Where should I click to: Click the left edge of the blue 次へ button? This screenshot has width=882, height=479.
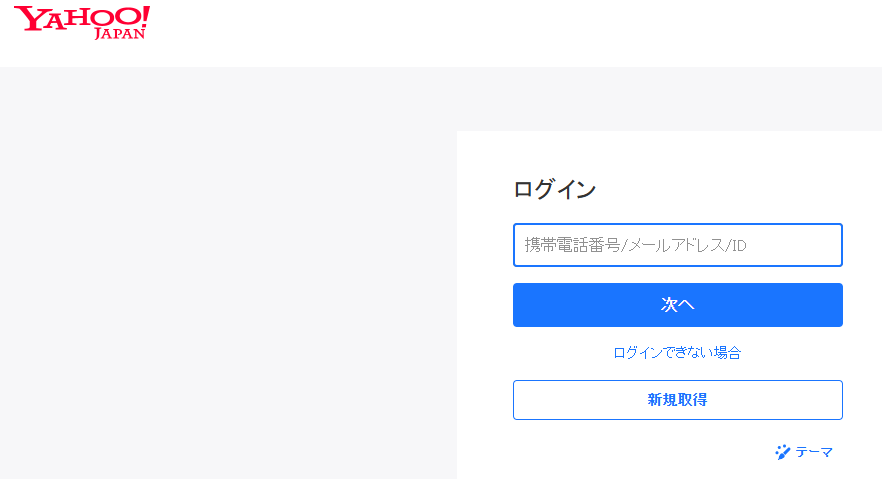pos(522,305)
